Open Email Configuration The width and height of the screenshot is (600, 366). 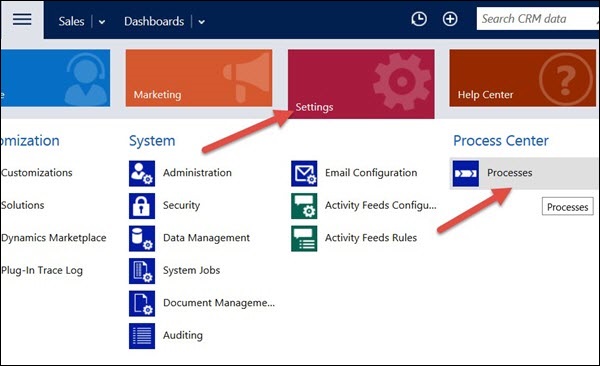pos(371,173)
